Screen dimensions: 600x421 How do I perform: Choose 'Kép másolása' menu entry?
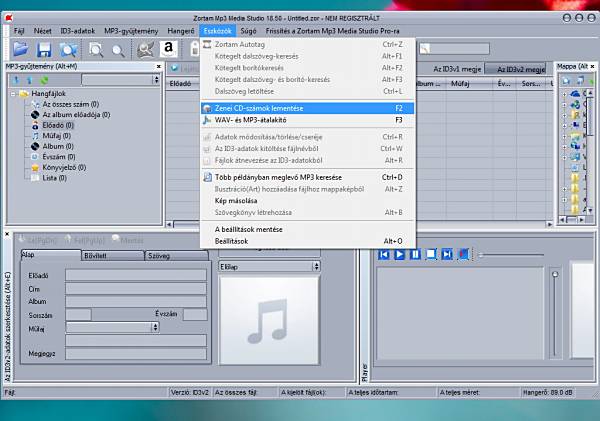(x=308, y=201)
